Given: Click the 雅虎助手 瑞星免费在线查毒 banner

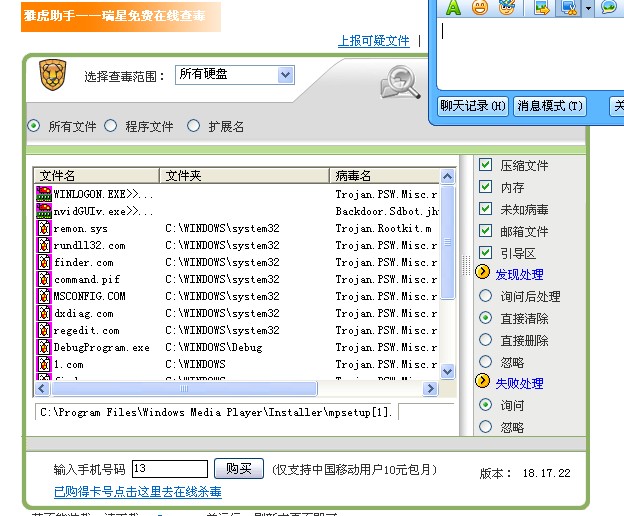Looking at the screenshot, I should pyautogui.click(x=121, y=16).
